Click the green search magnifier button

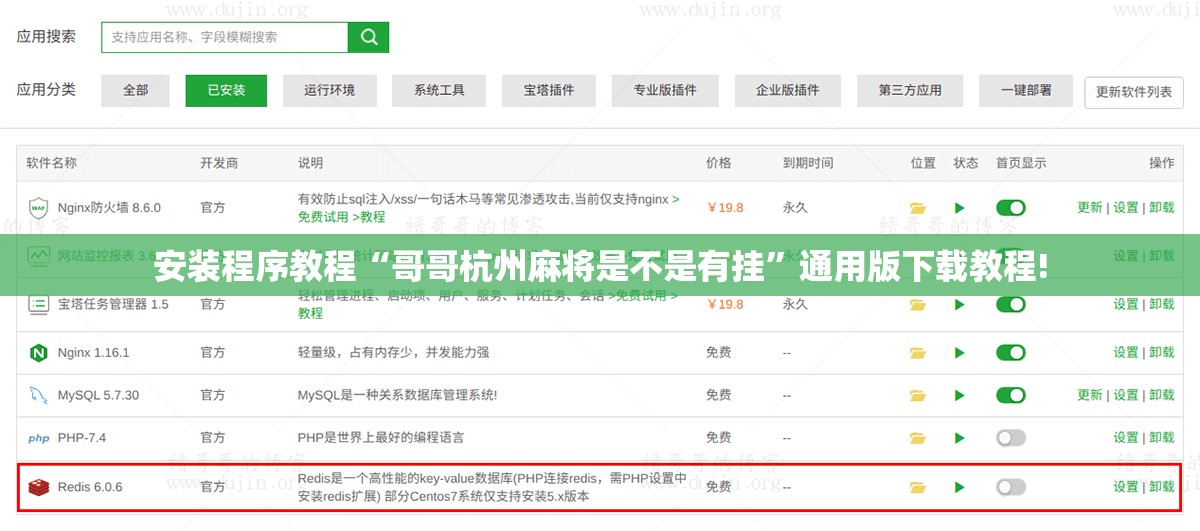(368, 37)
